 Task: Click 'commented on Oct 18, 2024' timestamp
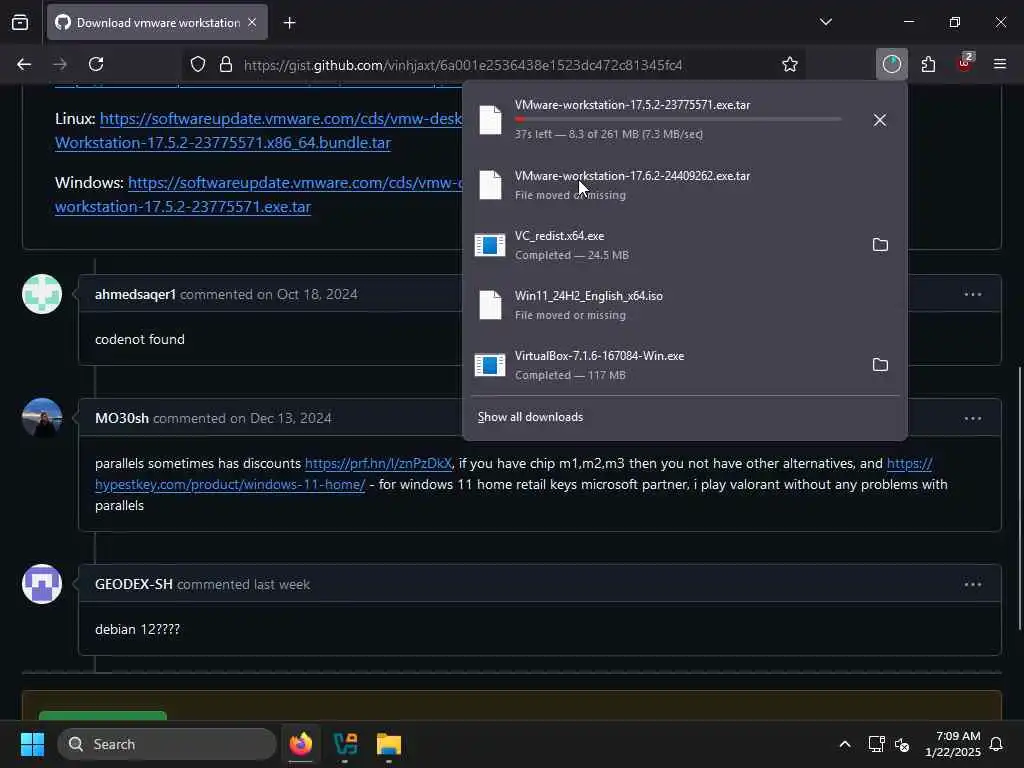point(269,295)
